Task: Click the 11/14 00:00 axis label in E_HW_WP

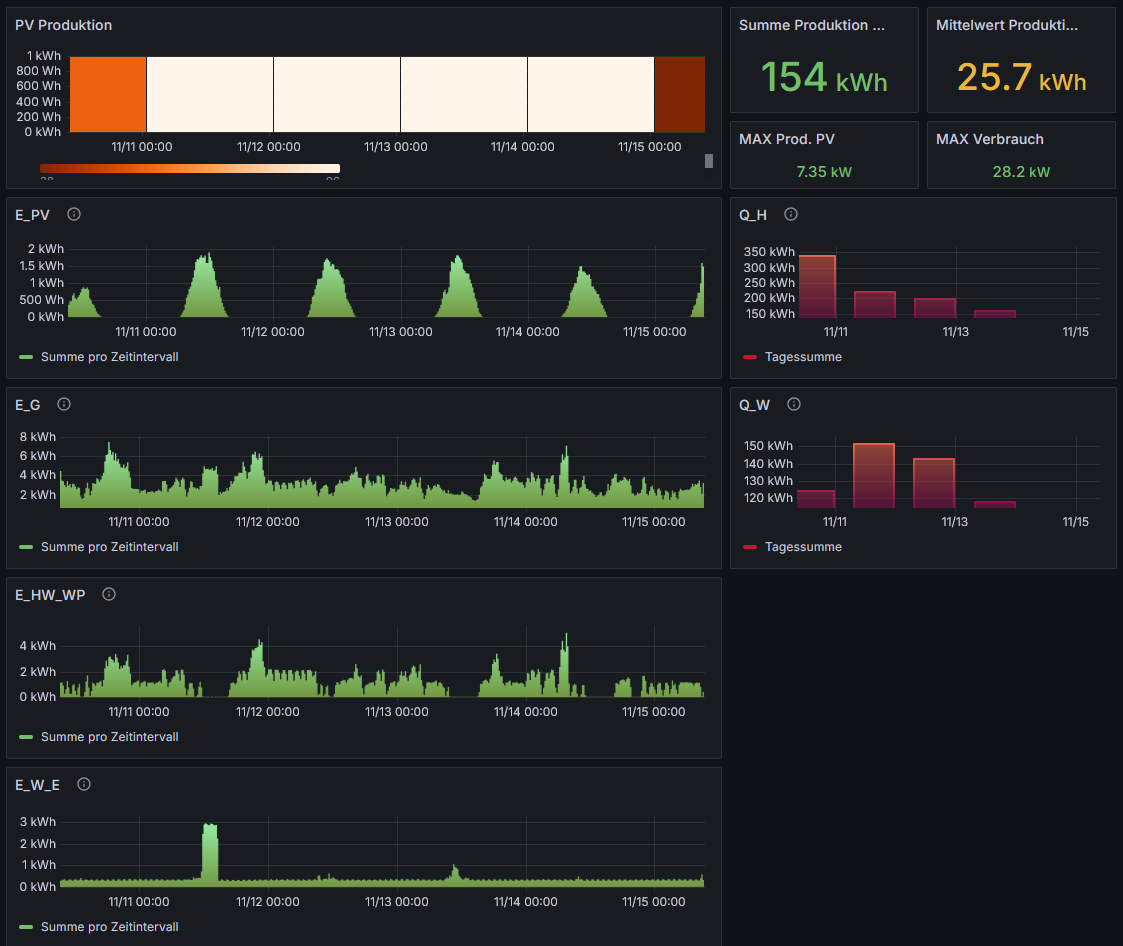Action: [526, 712]
